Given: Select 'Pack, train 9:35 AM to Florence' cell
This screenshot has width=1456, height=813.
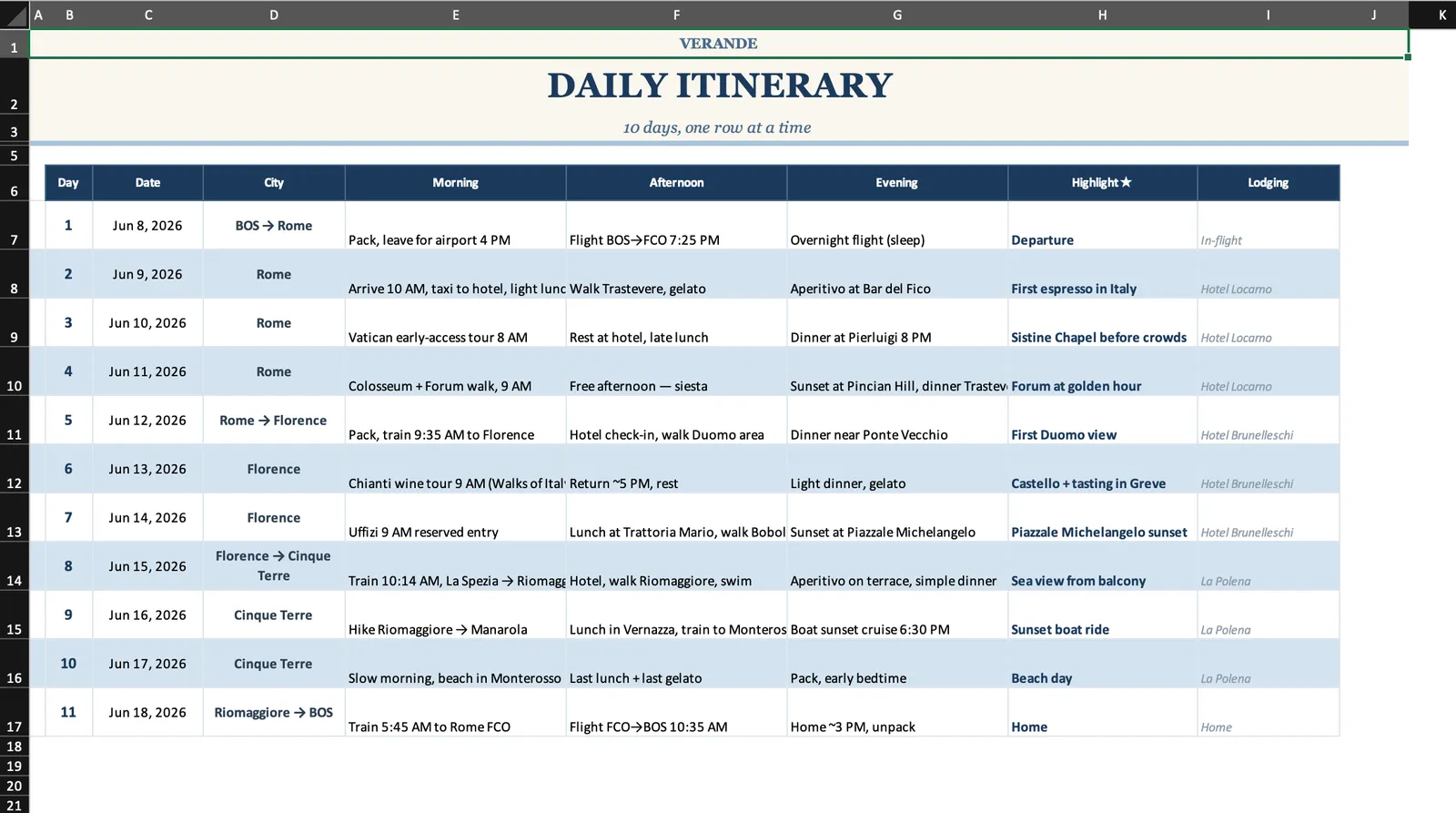Looking at the screenshot, I should [455, 421].
